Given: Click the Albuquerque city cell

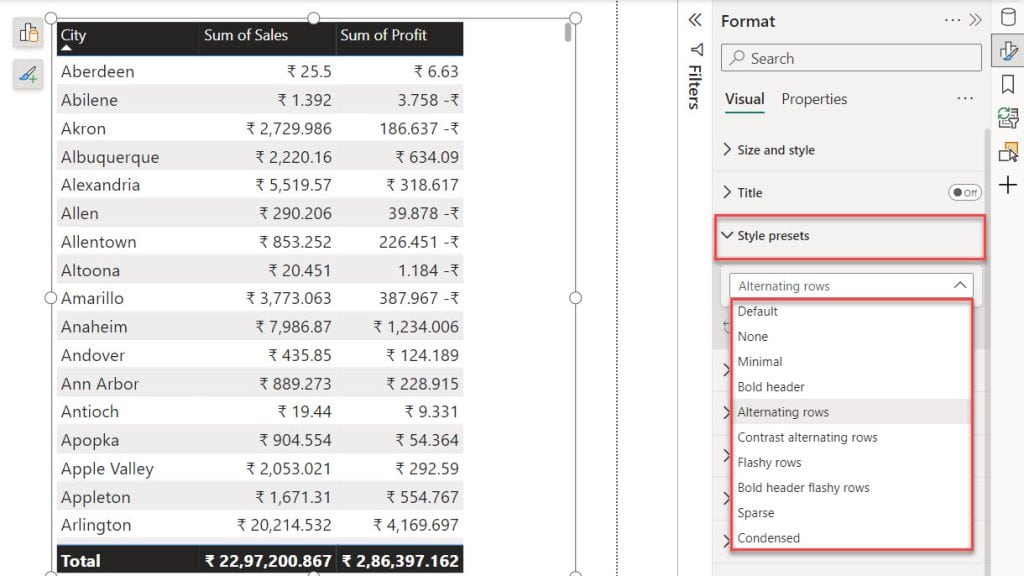Looking at the screenshot, I should coord(110,157).
